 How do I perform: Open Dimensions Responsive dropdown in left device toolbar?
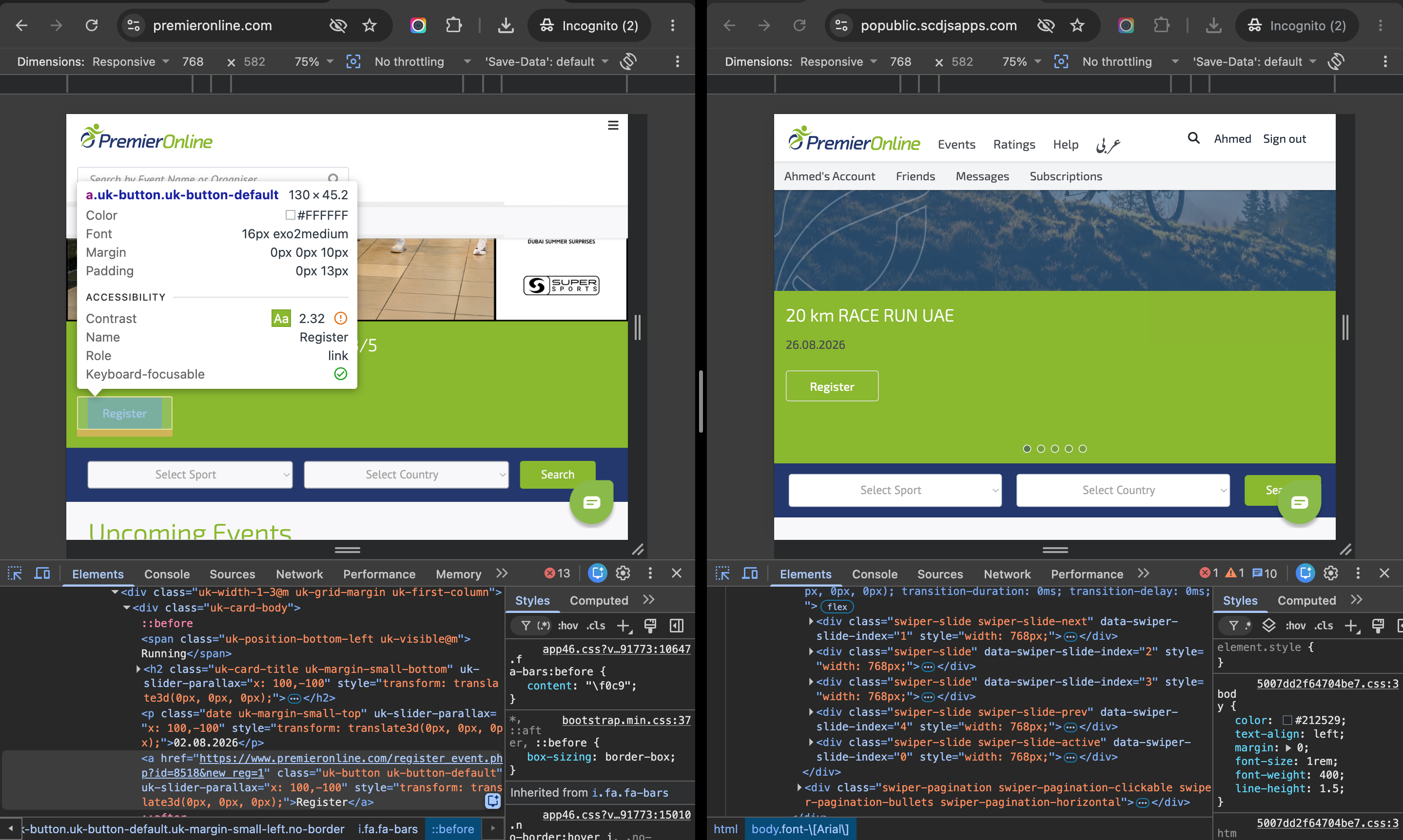(131, 62)
